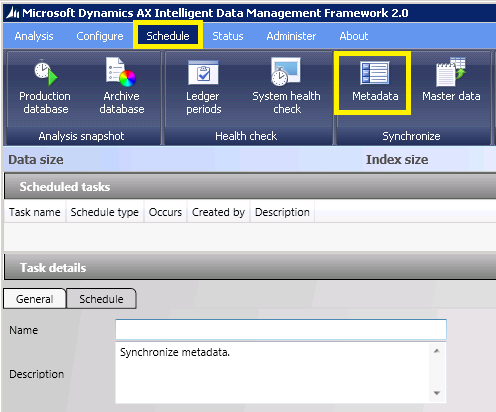Viewport: 496px width, 412px height.
Task: Select the Schedule menu tab
Action: (168, 36)
